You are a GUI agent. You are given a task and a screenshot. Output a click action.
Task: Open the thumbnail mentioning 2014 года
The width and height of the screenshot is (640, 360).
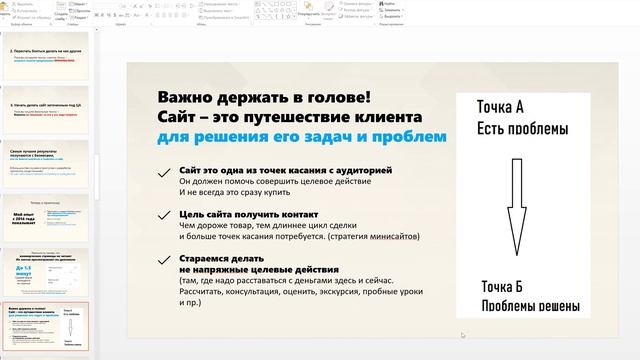click(46, 218)
